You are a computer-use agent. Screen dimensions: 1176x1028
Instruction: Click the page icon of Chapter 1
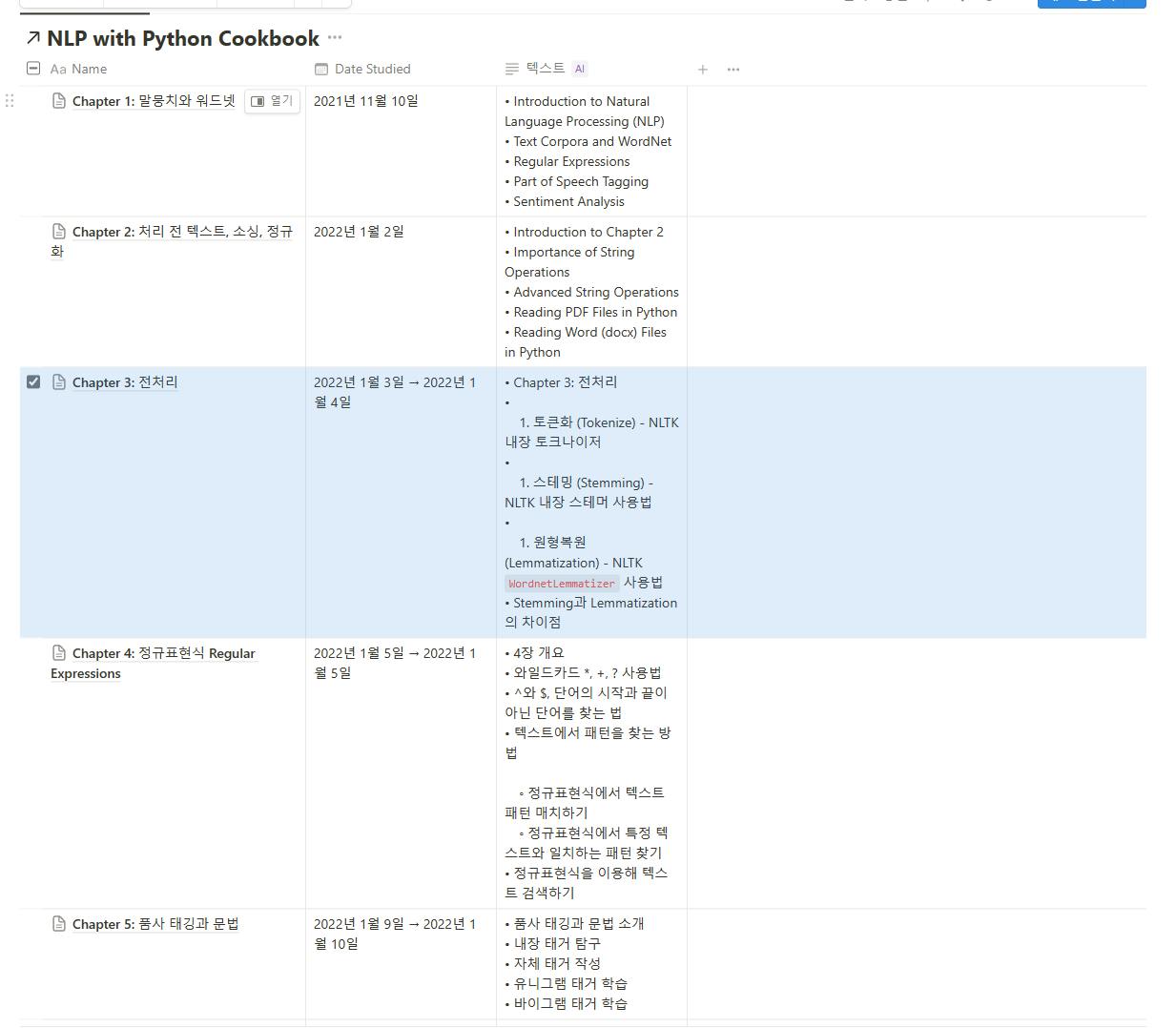point(59,101)
